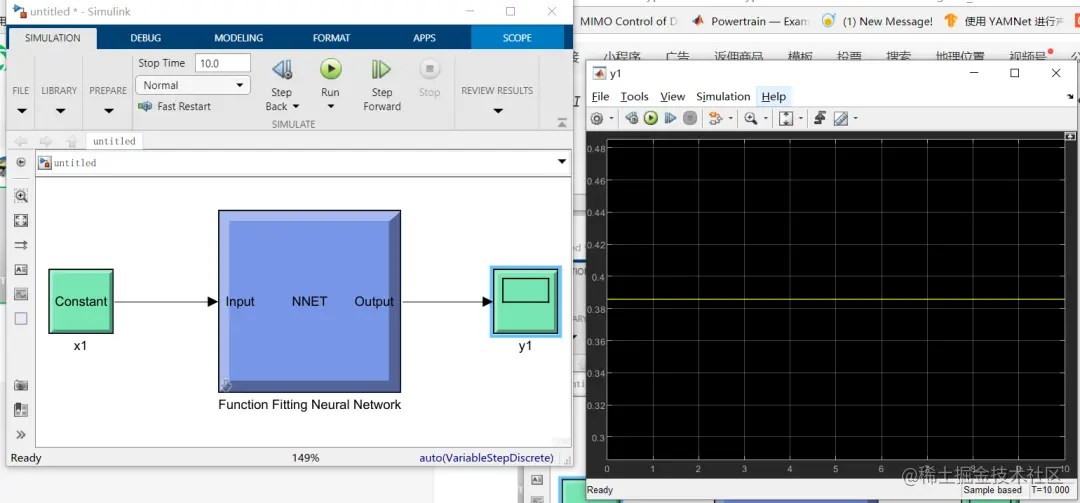Viewport: 1080px width, 503px height.
Task: Click the greyed Stop simulation icon
Action: click(429, 69)
